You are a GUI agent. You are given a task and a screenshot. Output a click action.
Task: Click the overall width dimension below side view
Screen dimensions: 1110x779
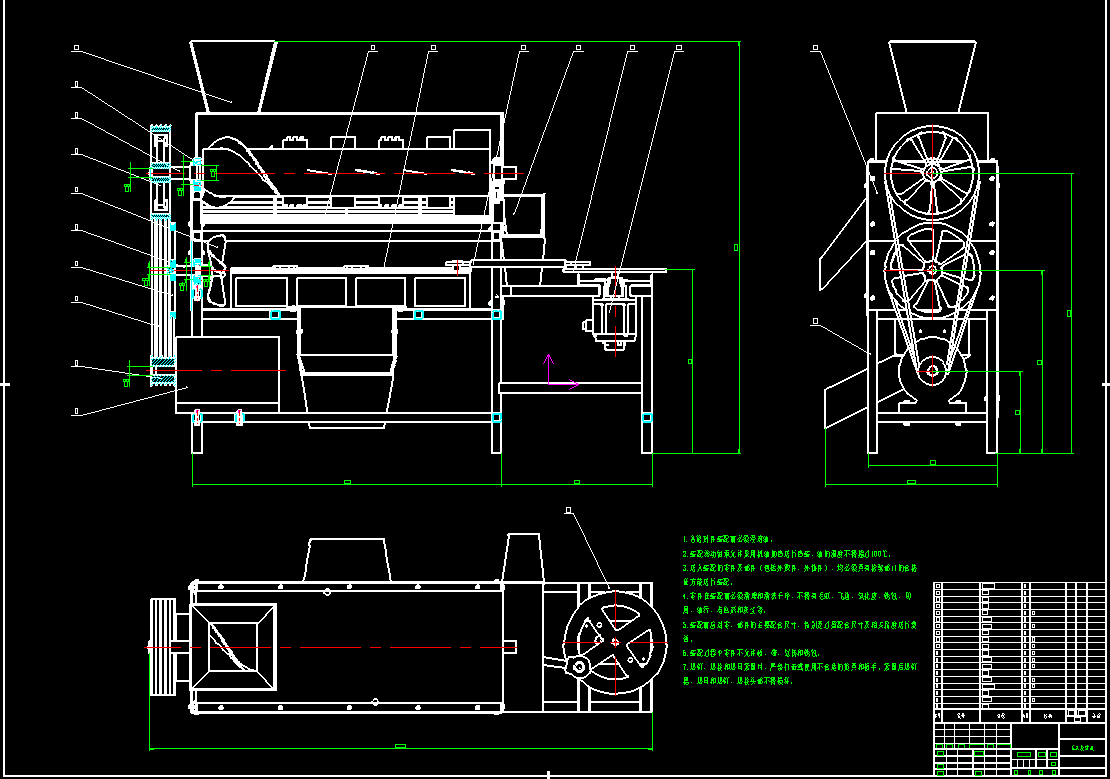click(x=911, y=482)
